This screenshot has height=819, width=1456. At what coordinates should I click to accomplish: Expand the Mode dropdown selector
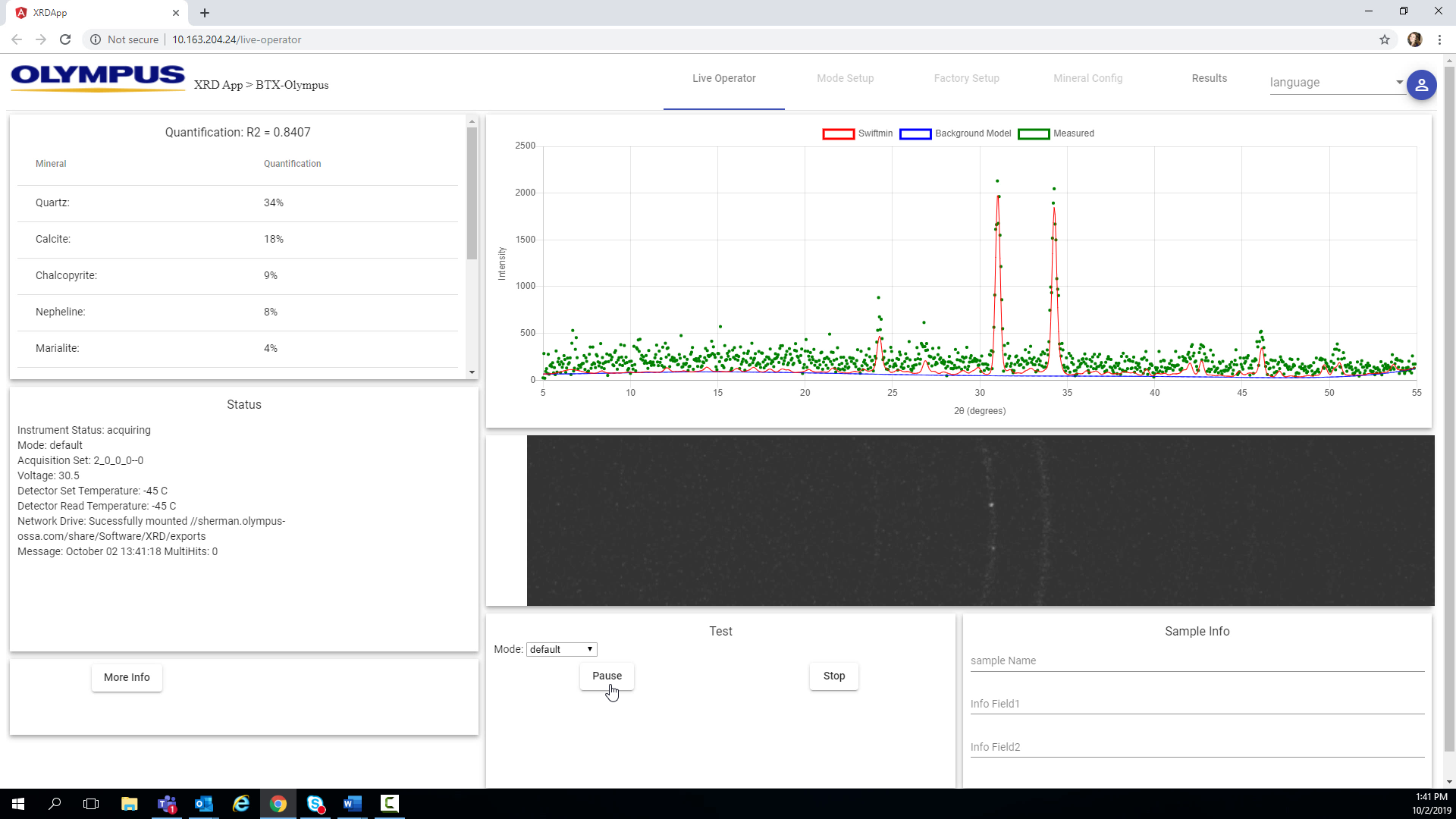tap(561, 649)
